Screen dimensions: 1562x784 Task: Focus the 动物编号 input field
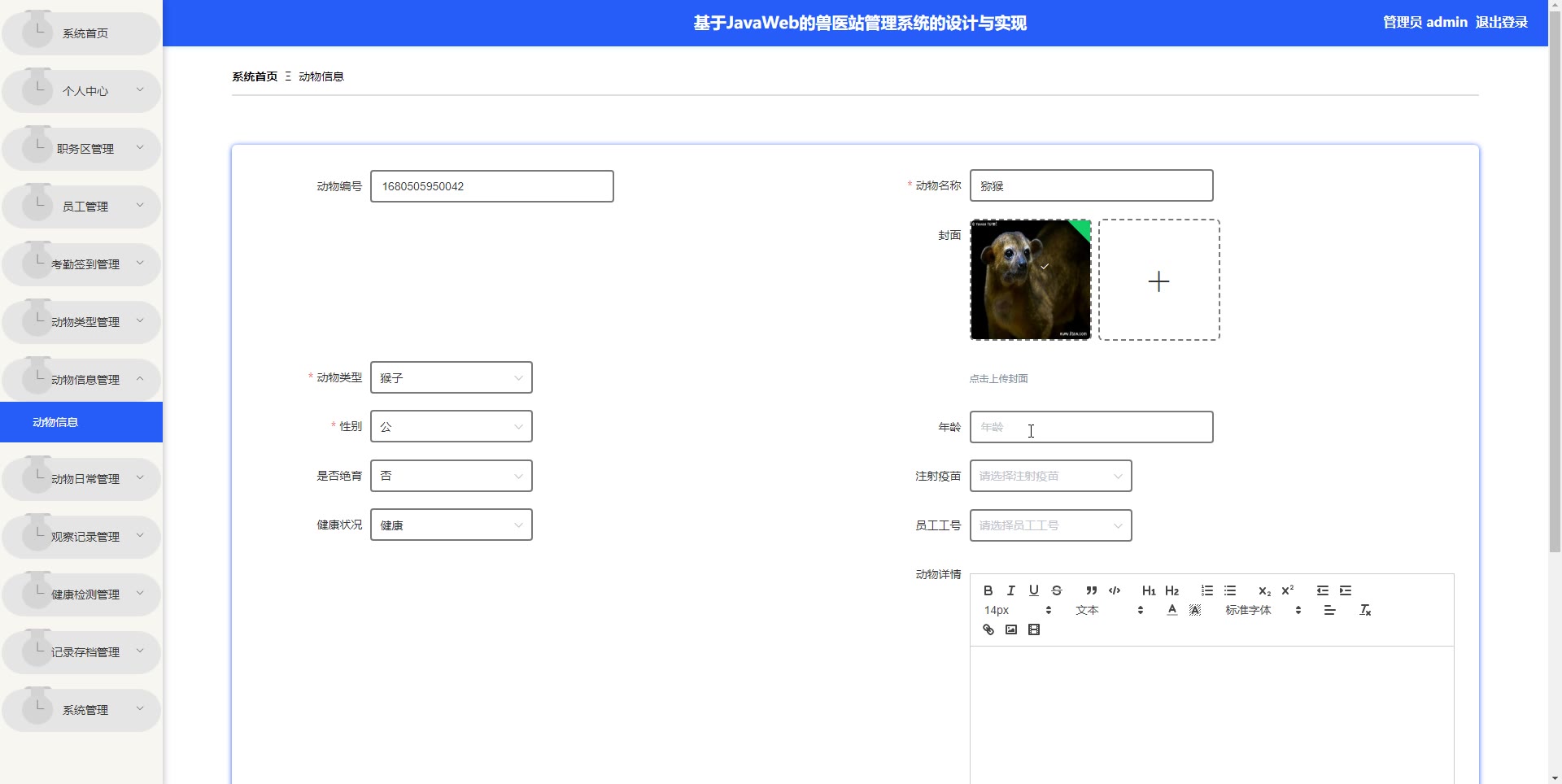[x=491, y=186]
